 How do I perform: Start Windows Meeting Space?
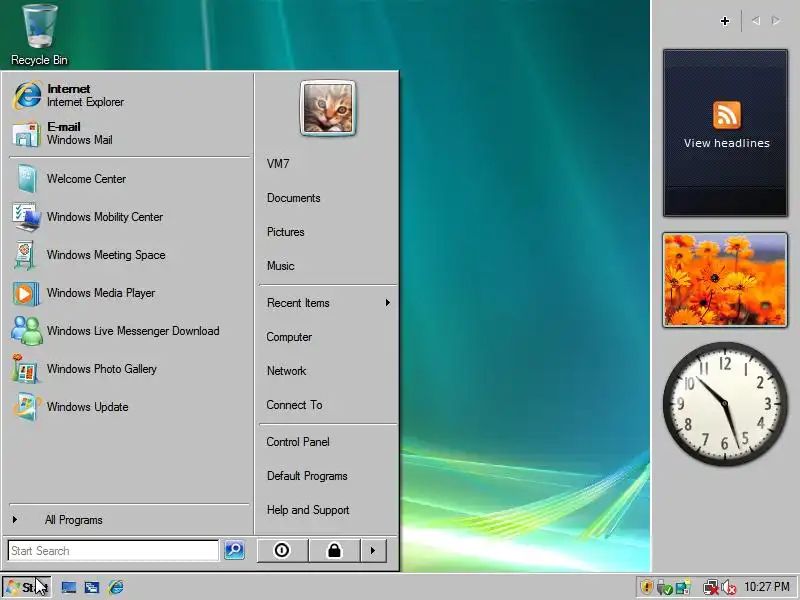[x=130, y=255]
